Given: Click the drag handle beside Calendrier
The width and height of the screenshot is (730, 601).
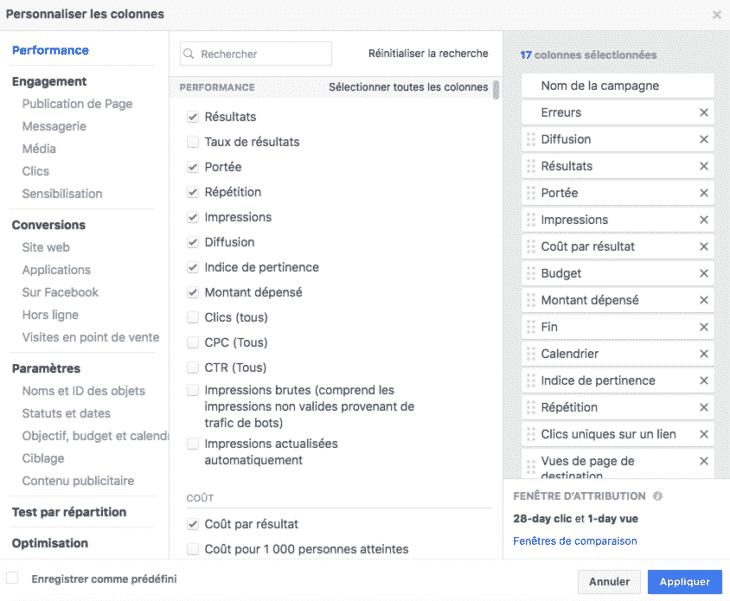Looking at the screenshot, I should [x=530, y=354].
